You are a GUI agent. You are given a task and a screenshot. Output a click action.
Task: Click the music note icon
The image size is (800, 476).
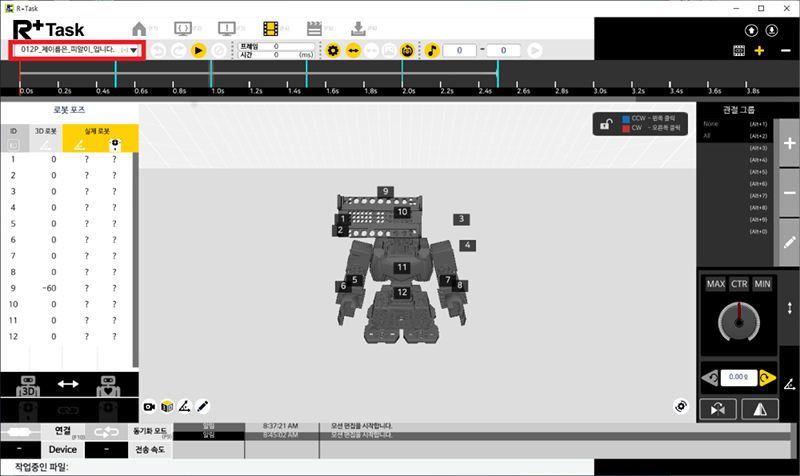(431, 49)
